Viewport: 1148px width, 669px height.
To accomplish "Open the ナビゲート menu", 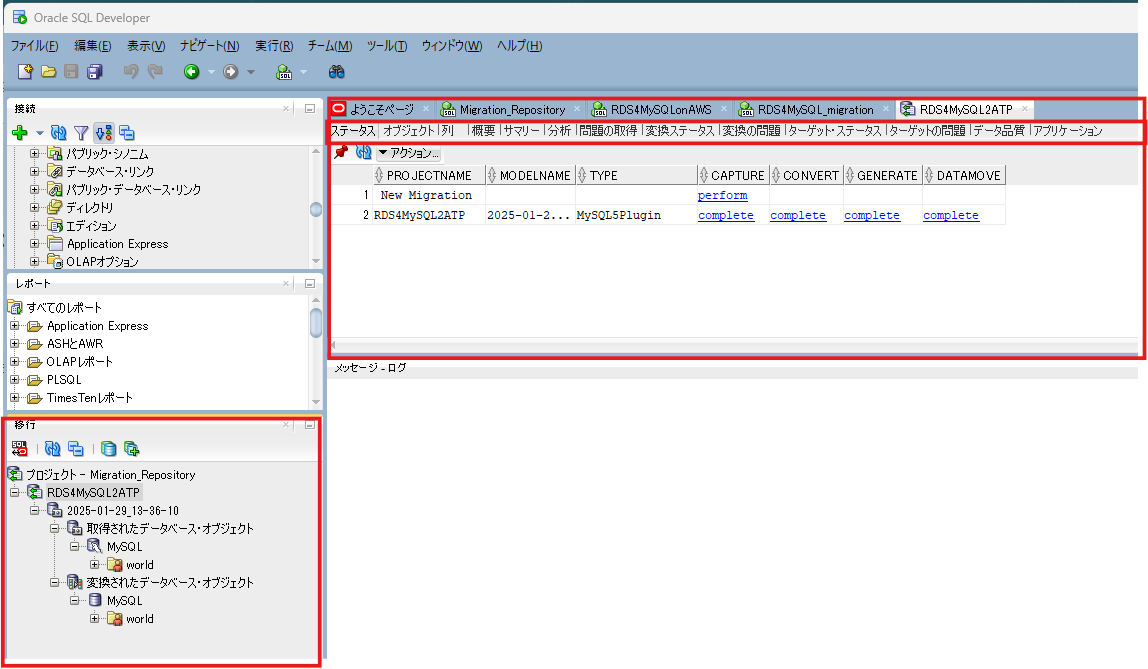I will pos(209,45).
